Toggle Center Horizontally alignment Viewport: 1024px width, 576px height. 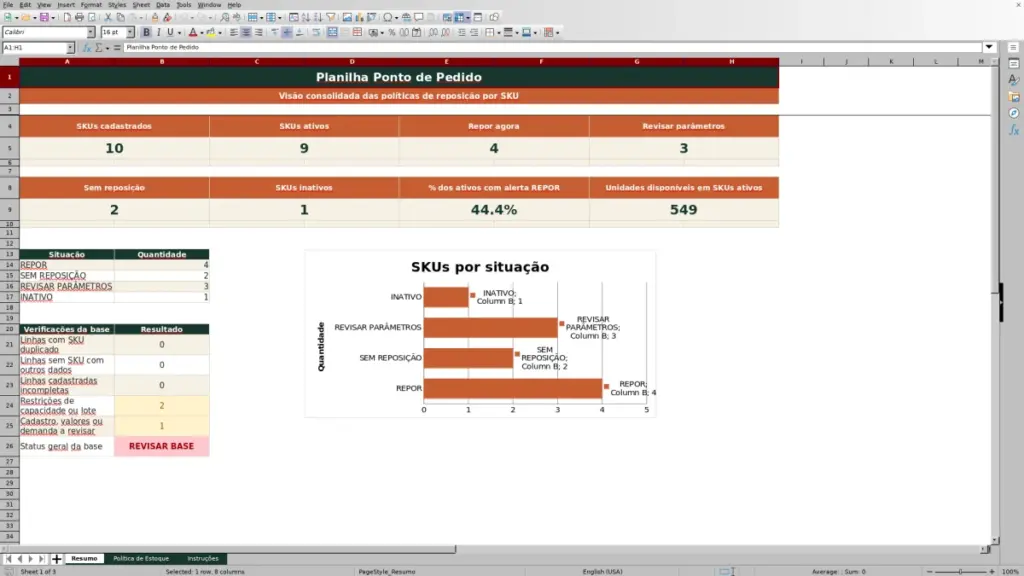(246, 33)
